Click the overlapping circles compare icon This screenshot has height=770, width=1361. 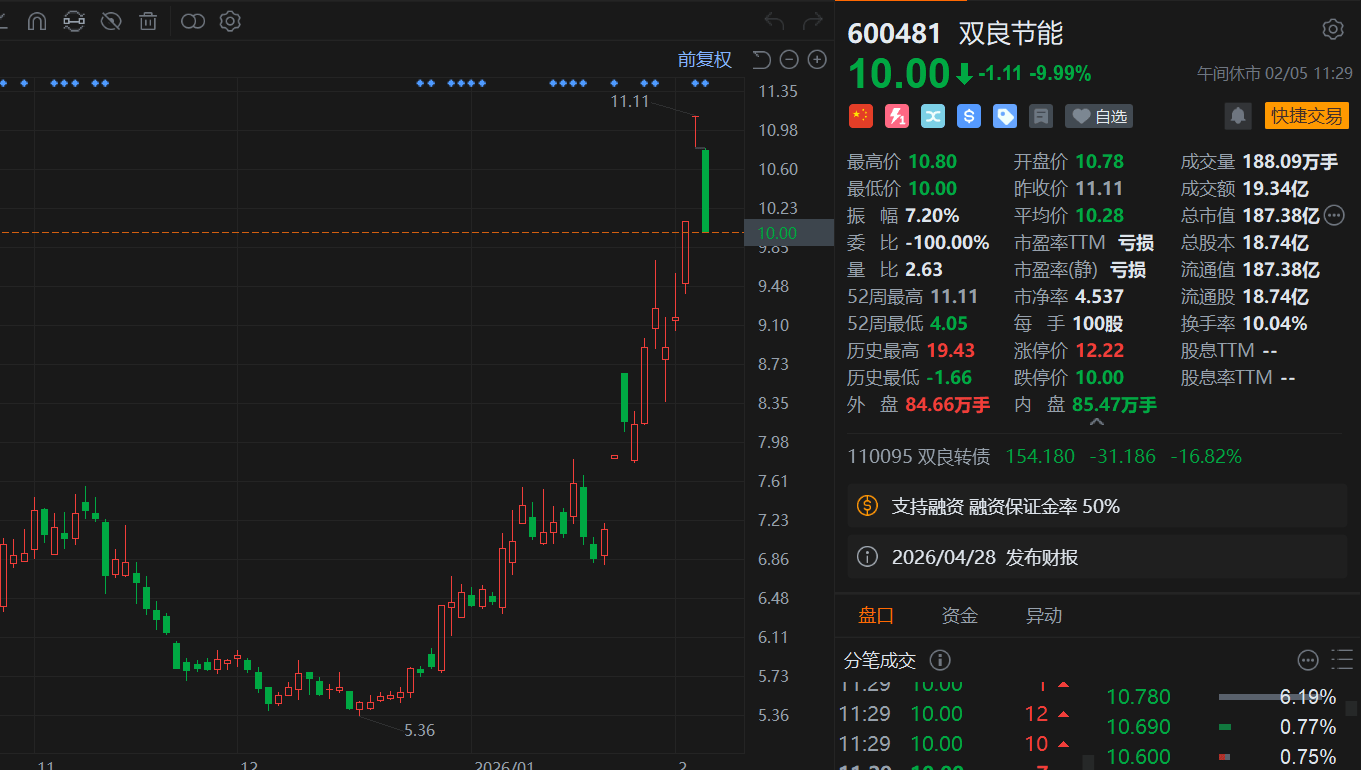(x=193, y=21)
